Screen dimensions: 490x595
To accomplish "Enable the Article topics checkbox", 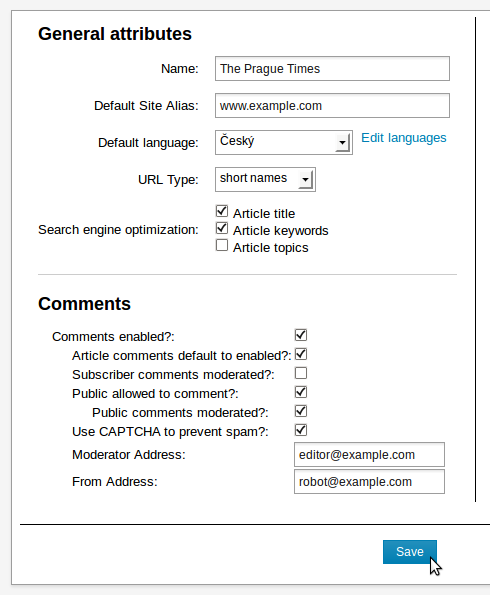I will pyautogui.click(x=222, y=246).
